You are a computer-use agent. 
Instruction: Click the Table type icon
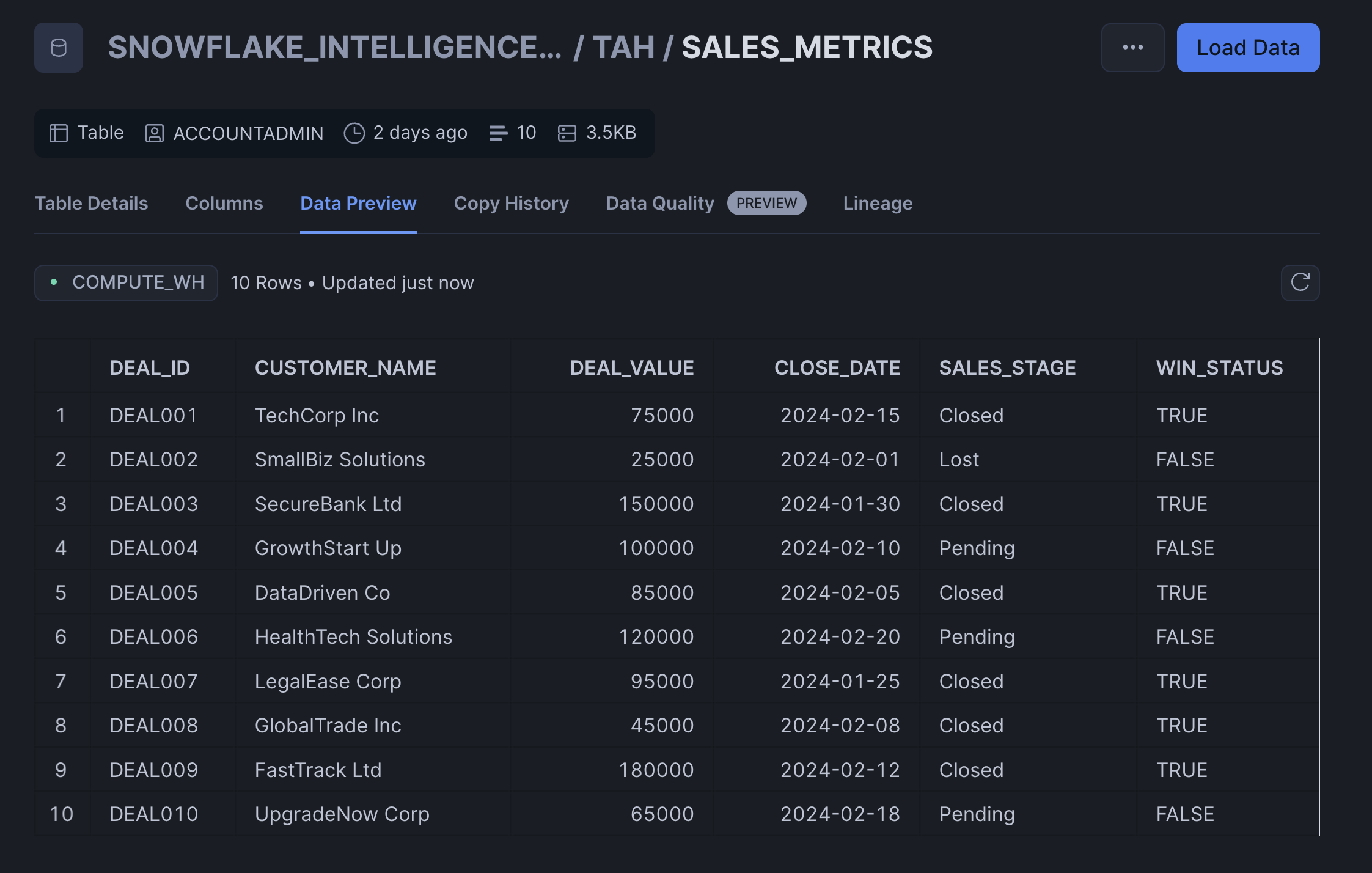(x=59, y=133)
